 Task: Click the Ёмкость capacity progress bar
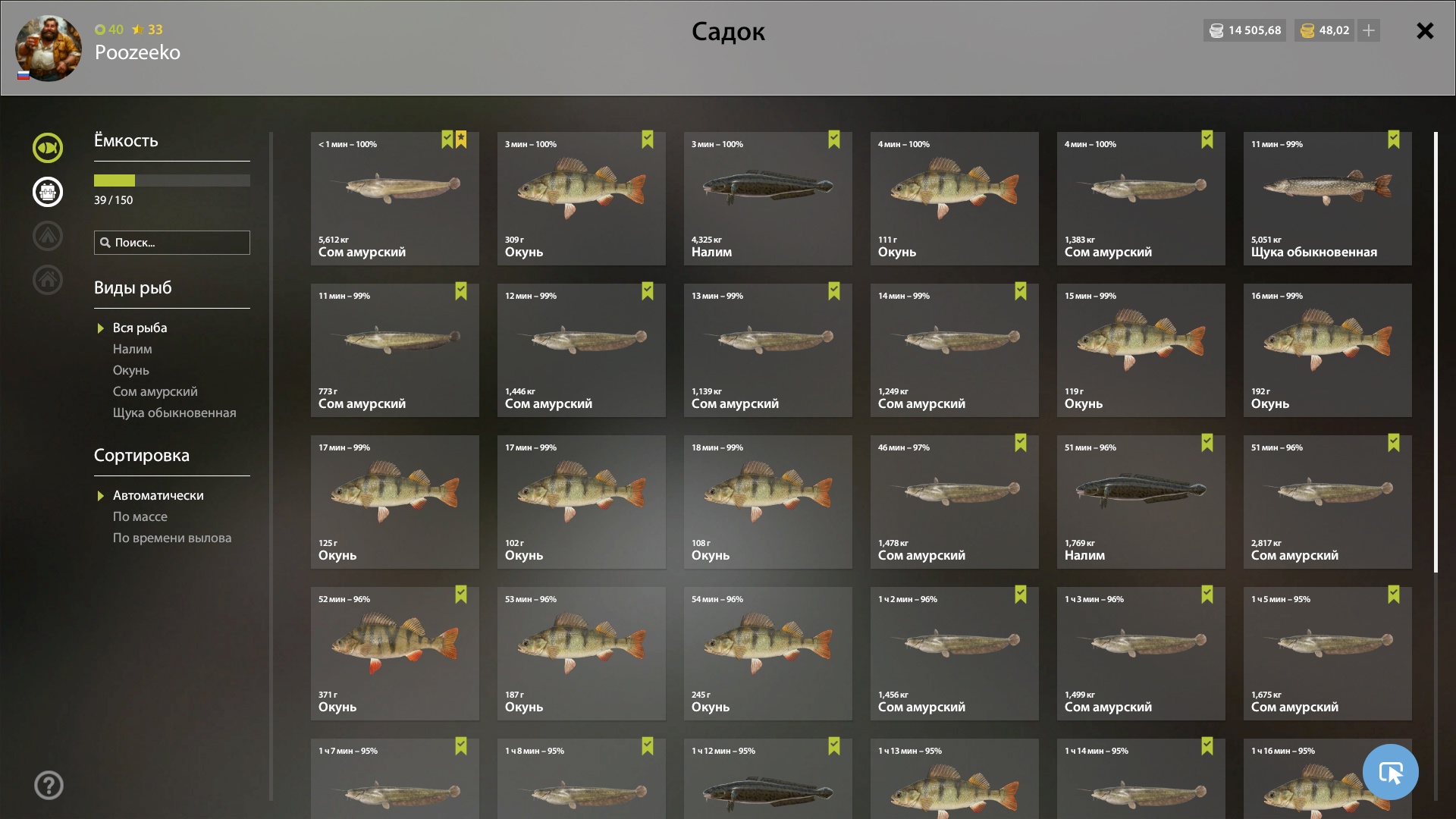click(172, 180)
